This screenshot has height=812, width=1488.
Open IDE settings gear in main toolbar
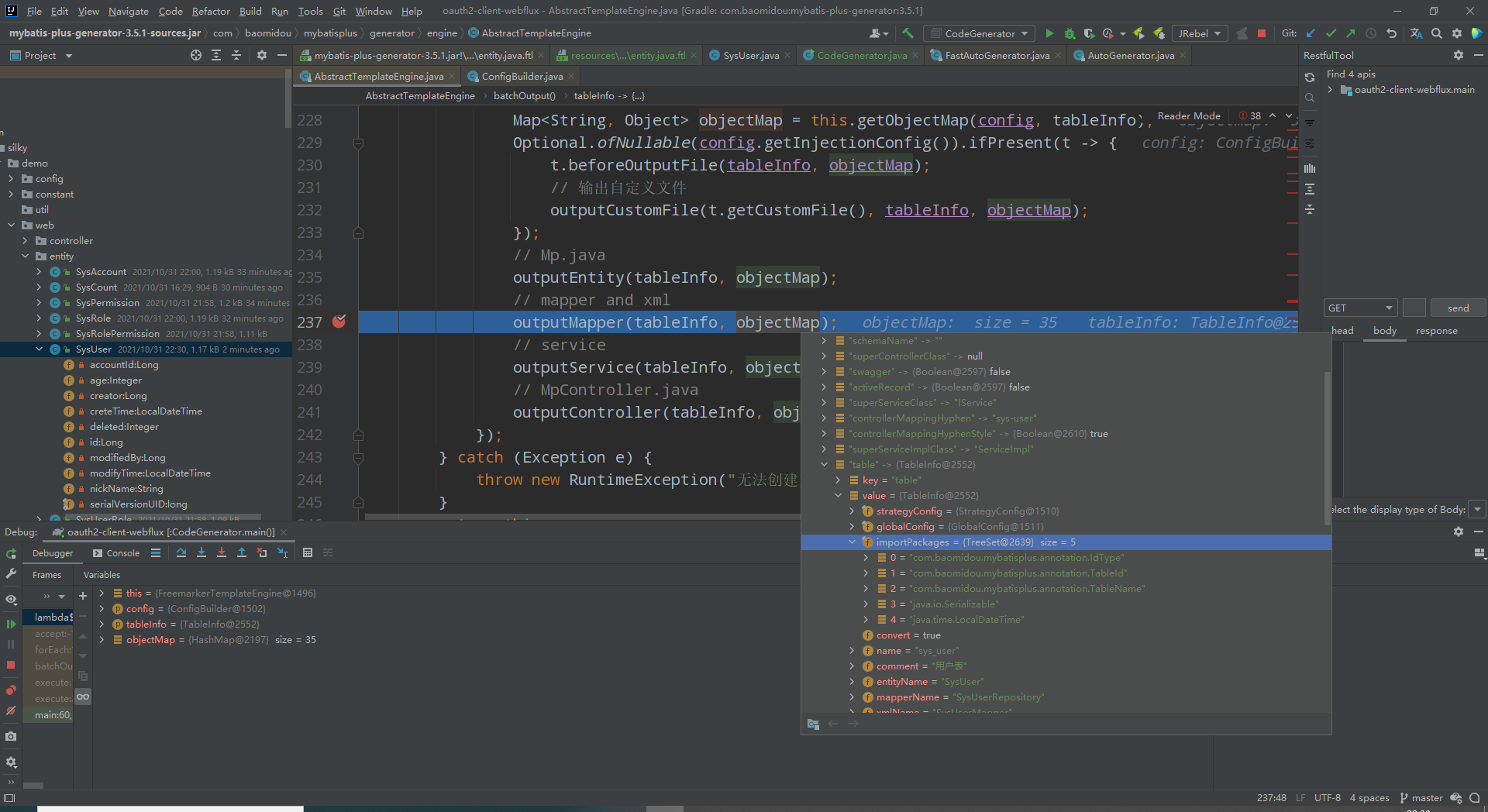1457,33
